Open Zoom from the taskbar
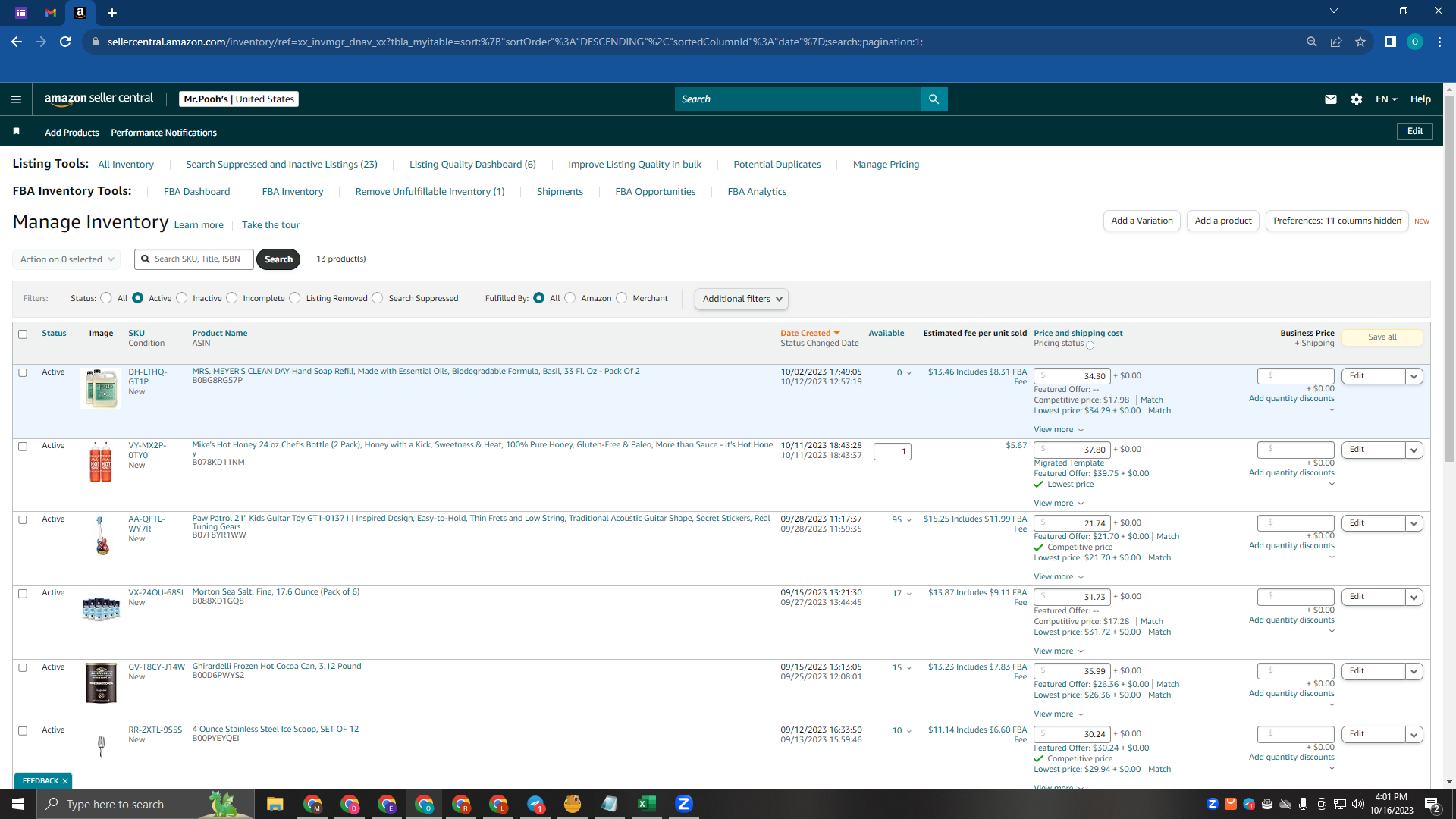Viewport: 1456px width, 819px height. [x=684, y=804]
